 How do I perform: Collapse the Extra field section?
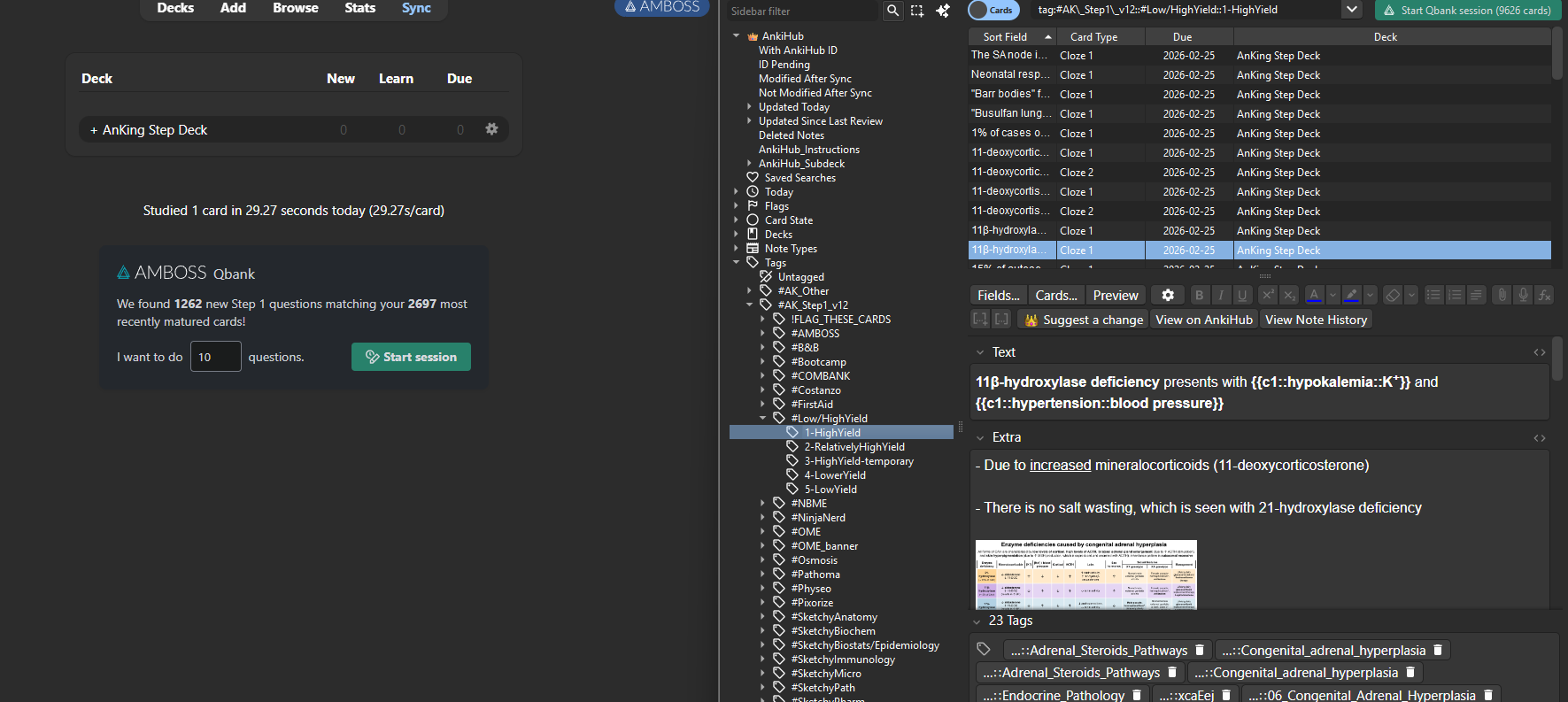click(980, 437)
